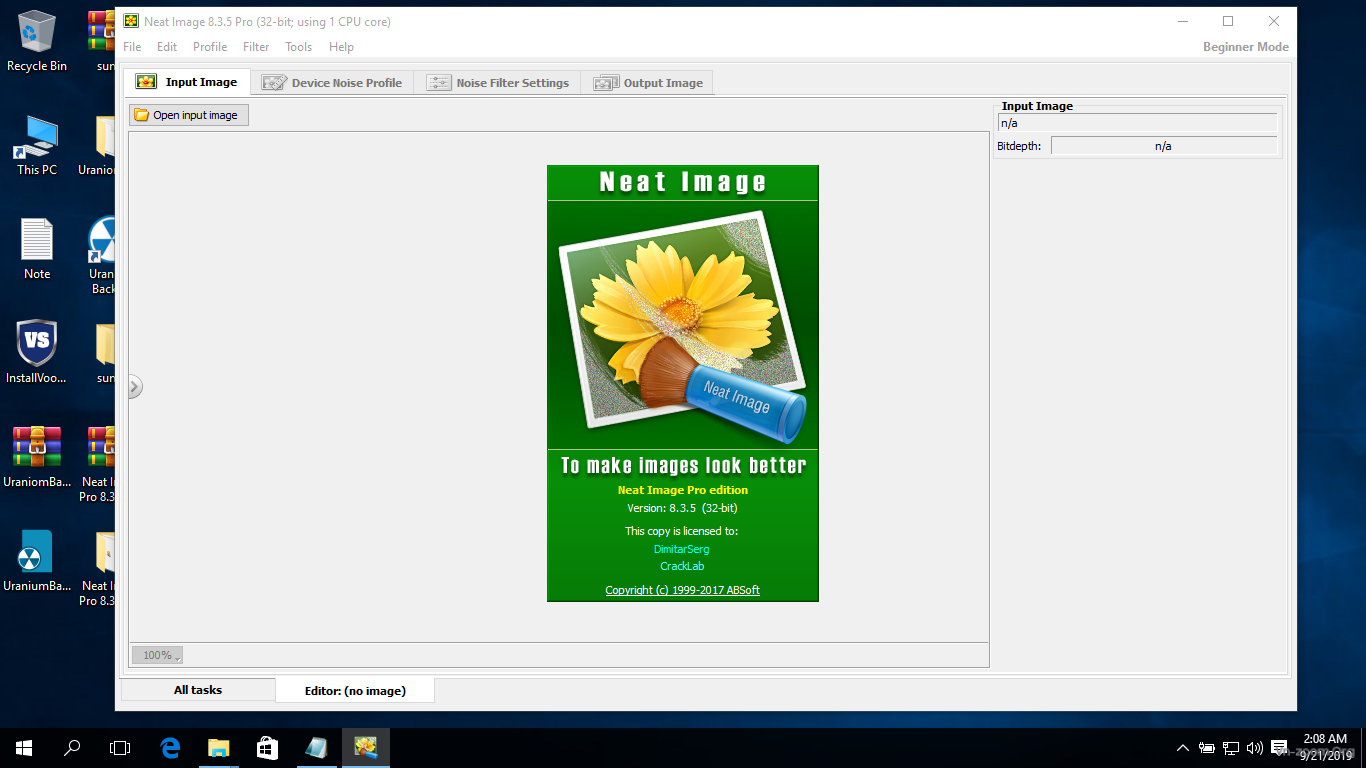Click Beginner Mode label
Viewport: 1366px width, 768px height.
pyautogui.click(x=1245, y=47)
